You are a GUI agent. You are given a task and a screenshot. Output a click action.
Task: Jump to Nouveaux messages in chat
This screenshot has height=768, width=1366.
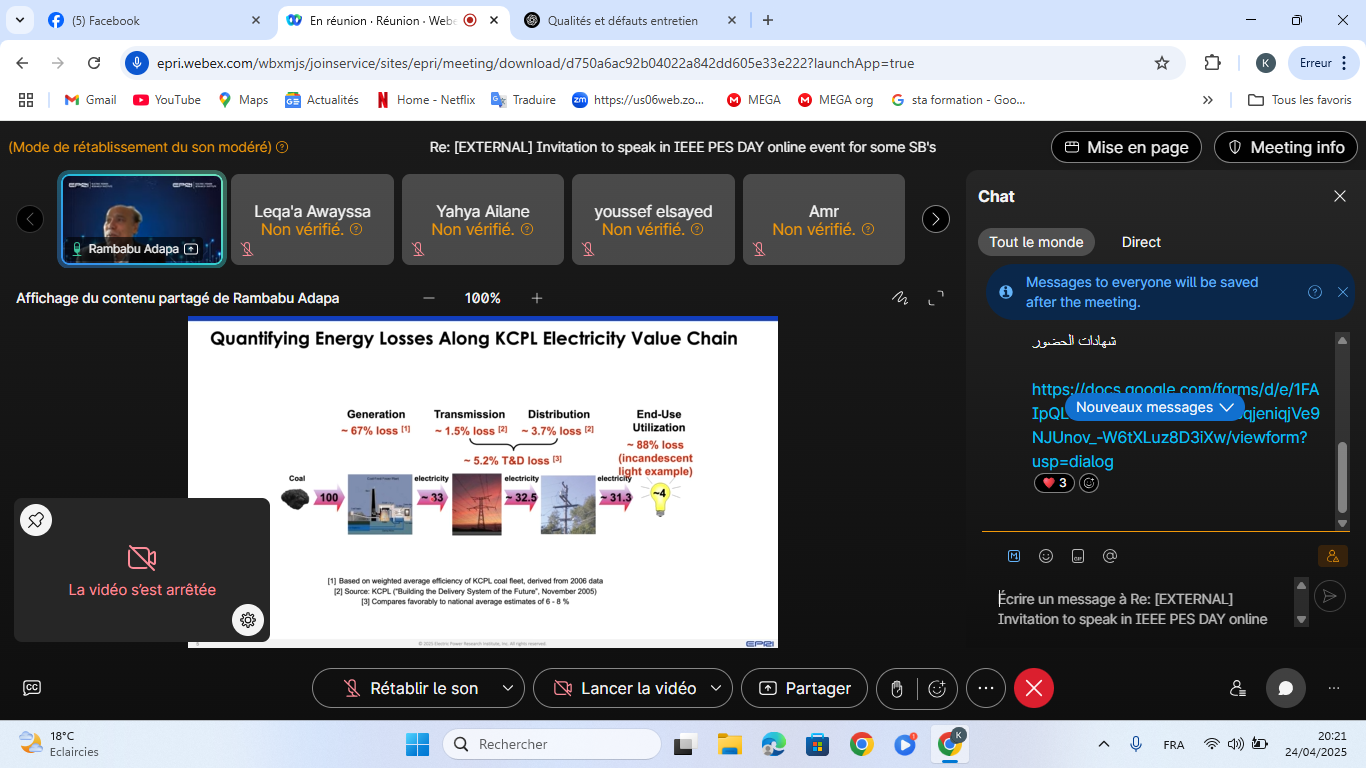pyautogui.click(x=1154, y=407)
